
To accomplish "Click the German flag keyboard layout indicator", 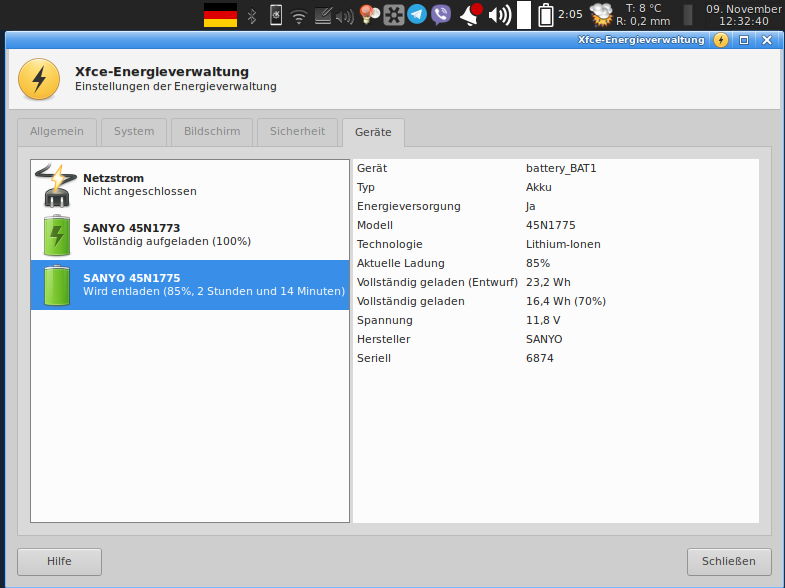I will tap(220, 15).
